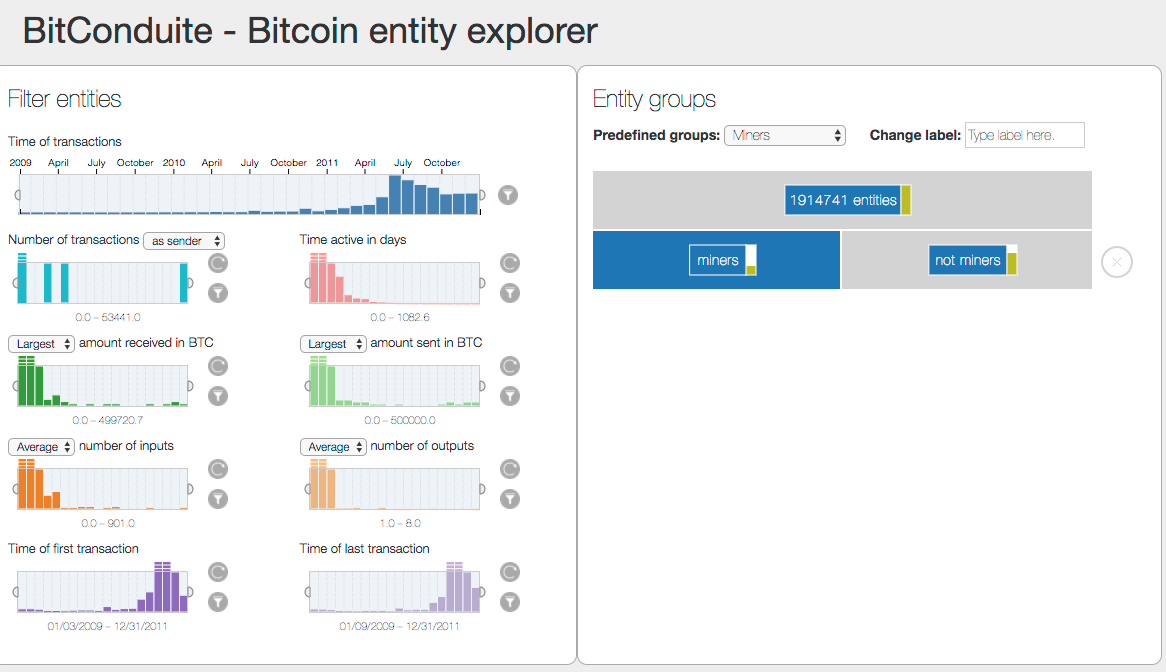Reset the amount received in BTC chart
The width and height of the screenshot is (1166, 672).
coord(218,366)
